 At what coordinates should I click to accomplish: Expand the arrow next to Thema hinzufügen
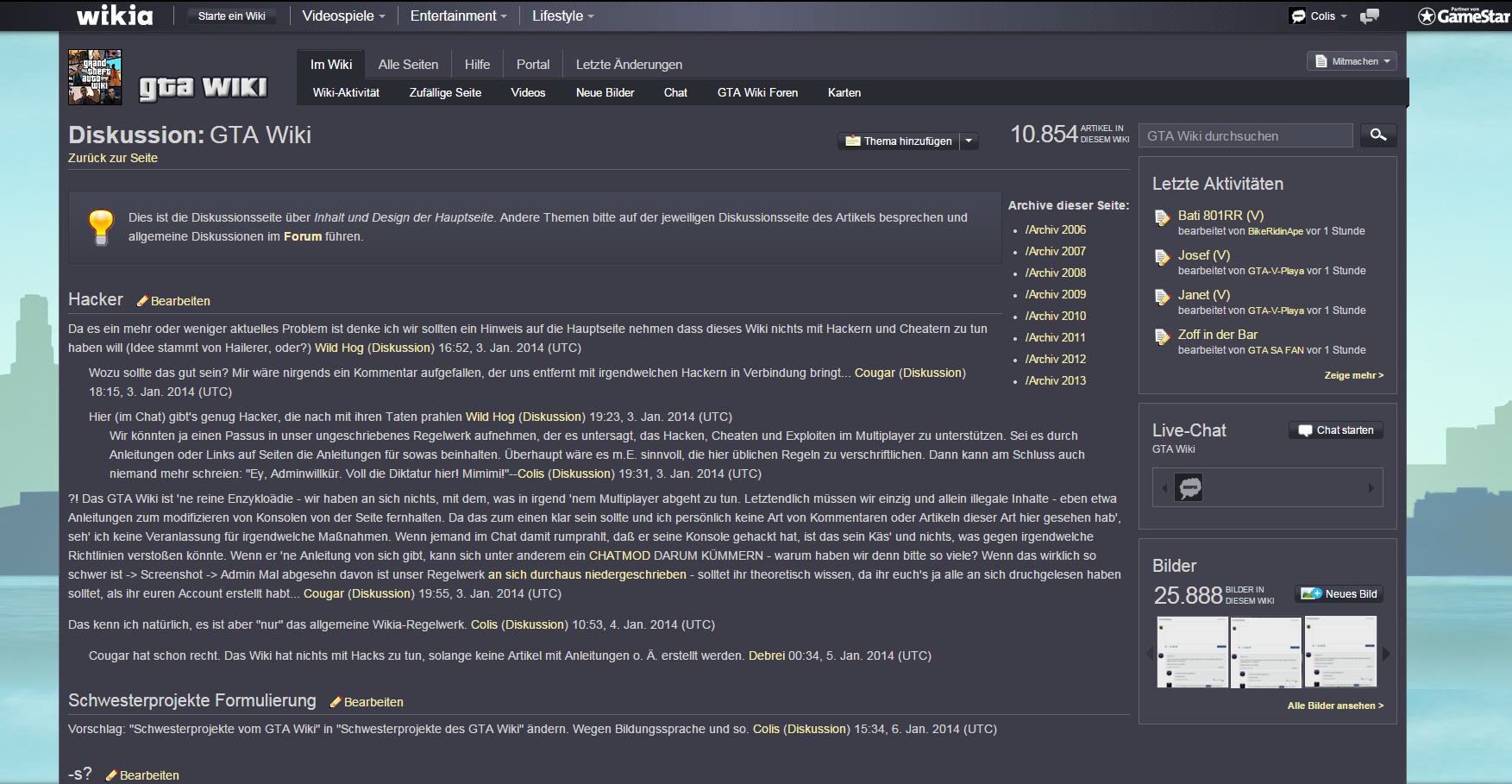point(969,141)
